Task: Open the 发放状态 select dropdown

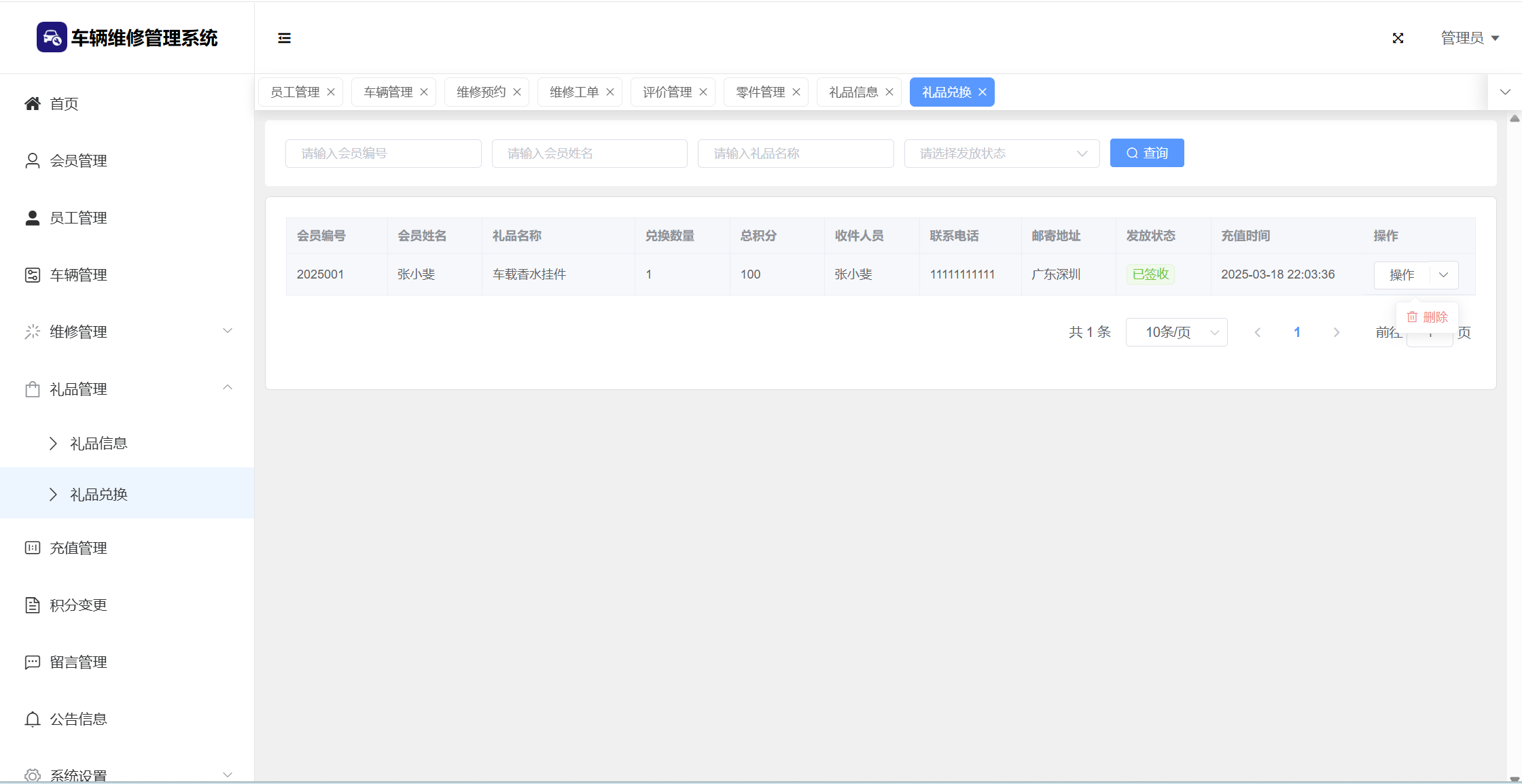Action: (1001, 154)
